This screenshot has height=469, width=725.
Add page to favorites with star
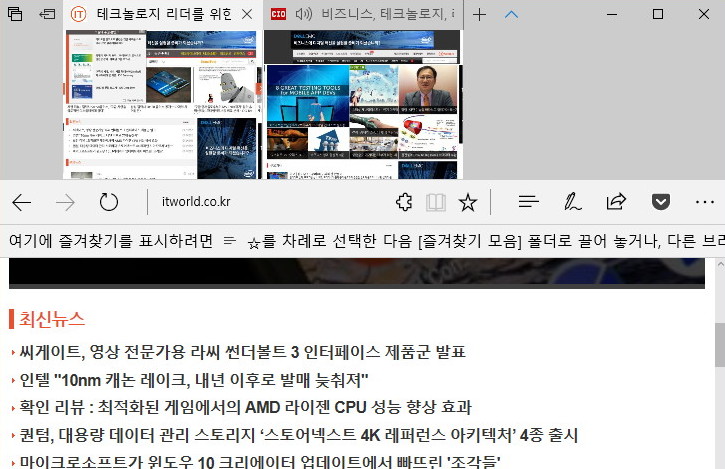tap(467, 202)
